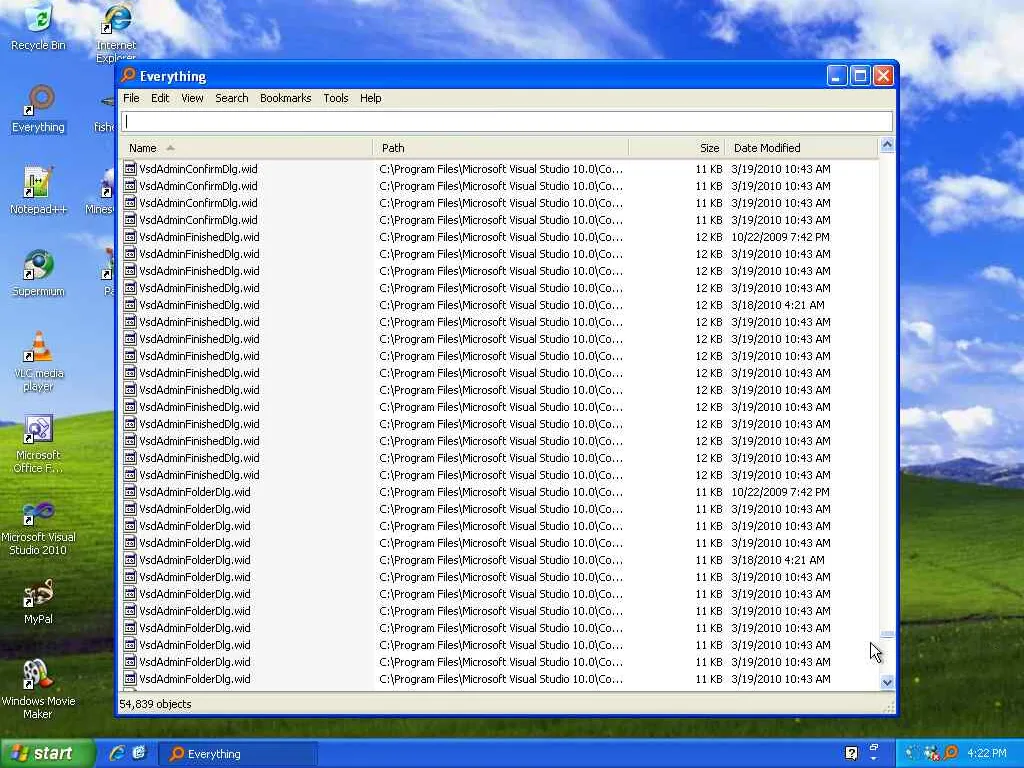Launch Microsoft Visual Studio 2010 shortcut
The width and height of the screenshot is (1024, 768).
click(x=39, y=526)
